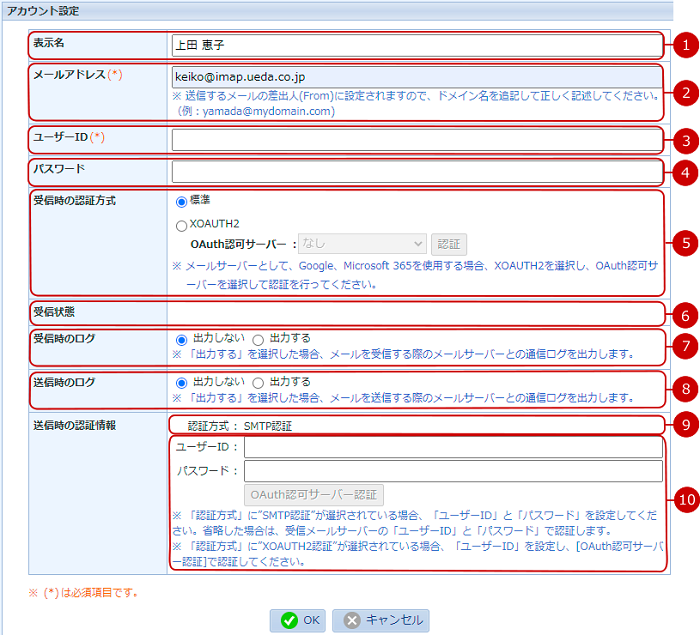Click the 受信時のログ row label
Image resolution: width=700 pixels, height=635 pixels.
[64, 338]
